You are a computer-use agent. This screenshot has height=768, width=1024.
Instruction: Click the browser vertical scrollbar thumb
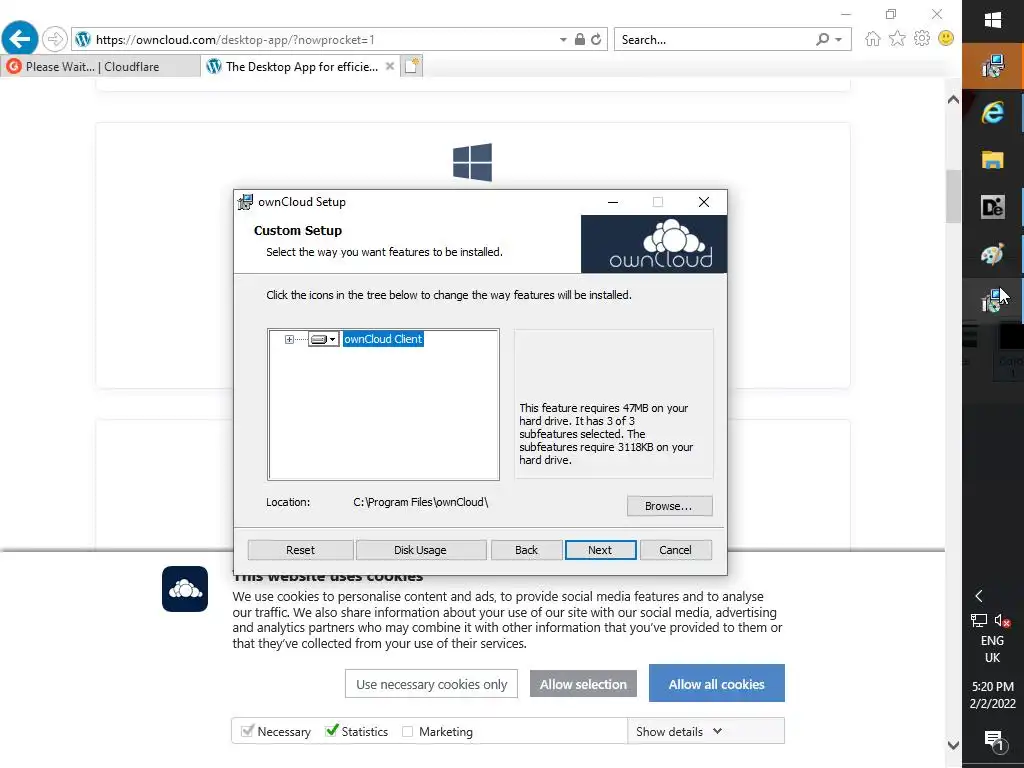click(953, 196)
